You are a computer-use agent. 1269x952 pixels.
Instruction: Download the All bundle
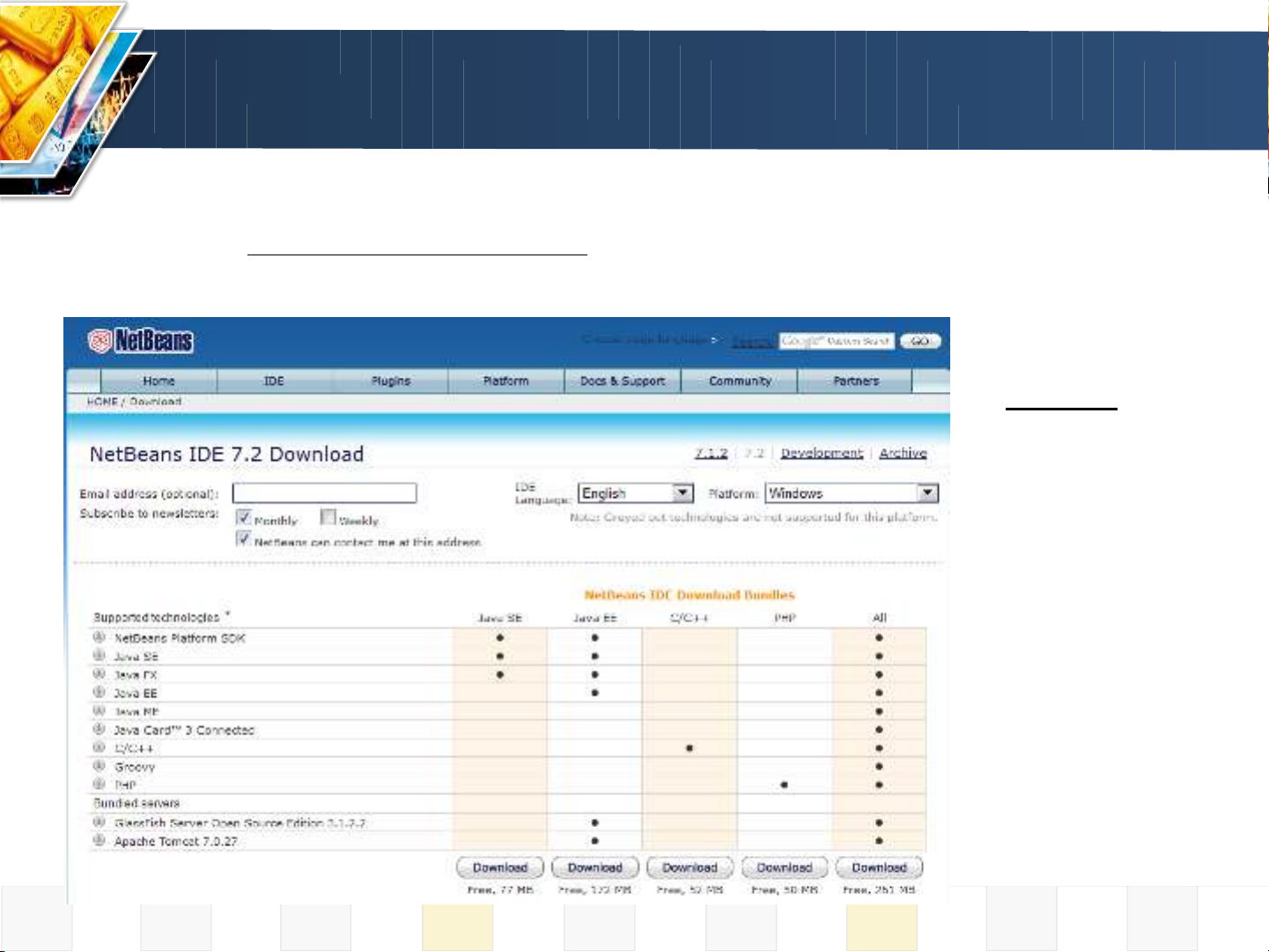[879, 867]
